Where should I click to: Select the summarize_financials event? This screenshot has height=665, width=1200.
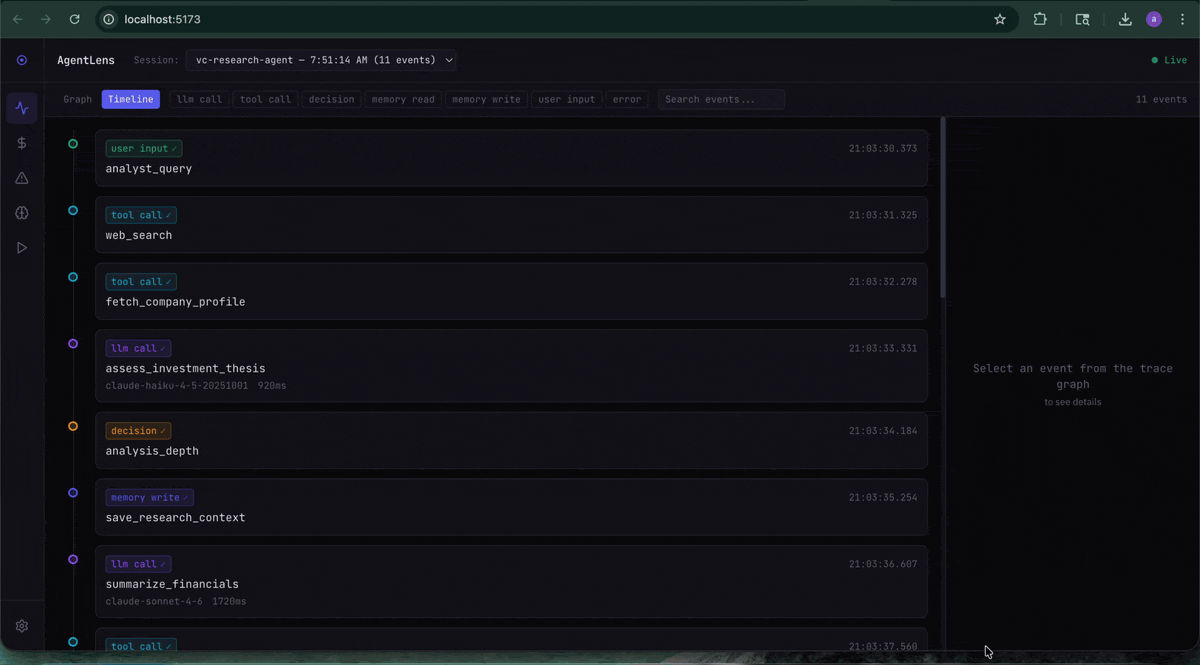(x=511, y=582)
